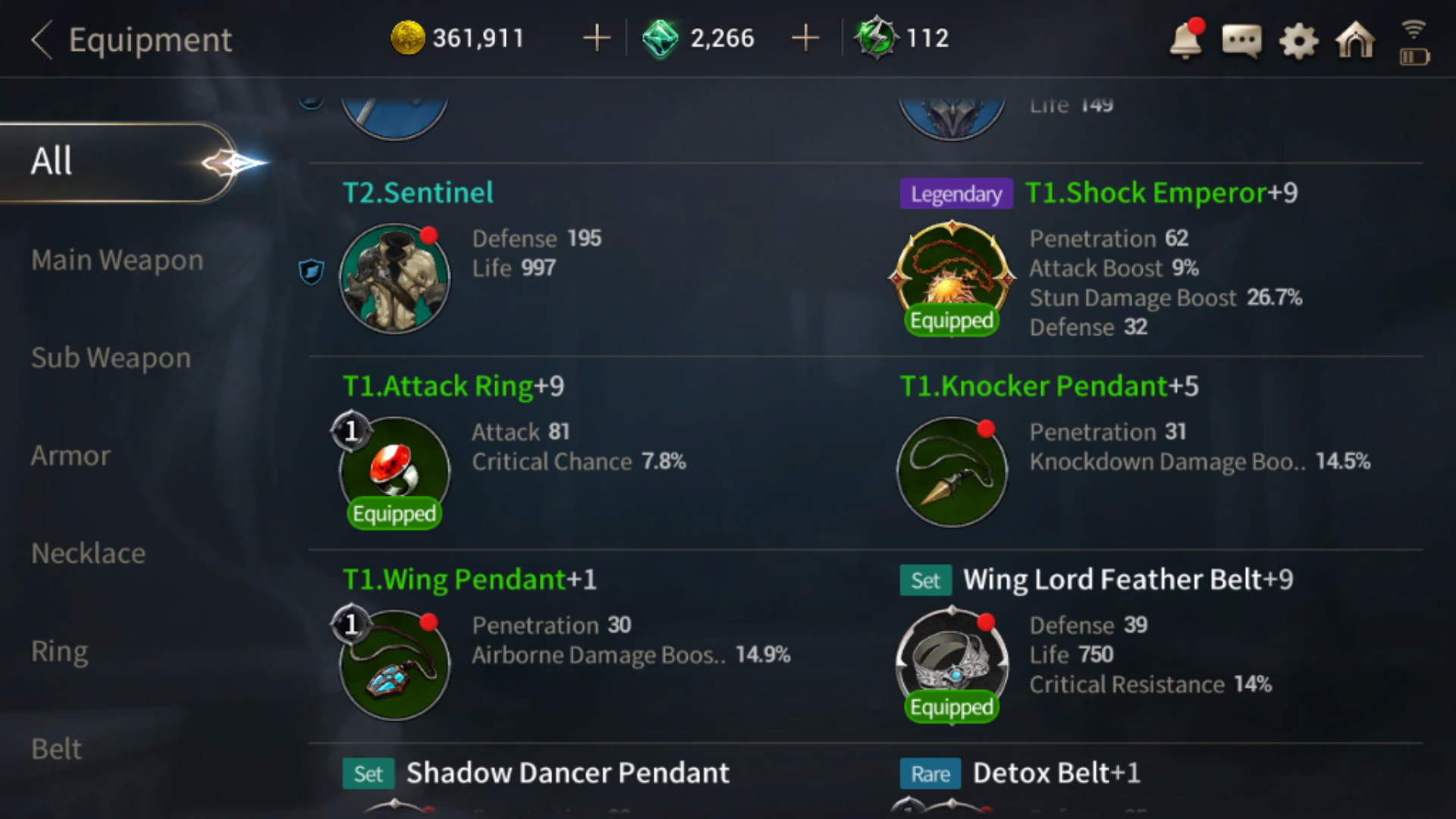Open the notification bell
The width and height of the screenshot is (1456, 819).
tap(1186, 39)
